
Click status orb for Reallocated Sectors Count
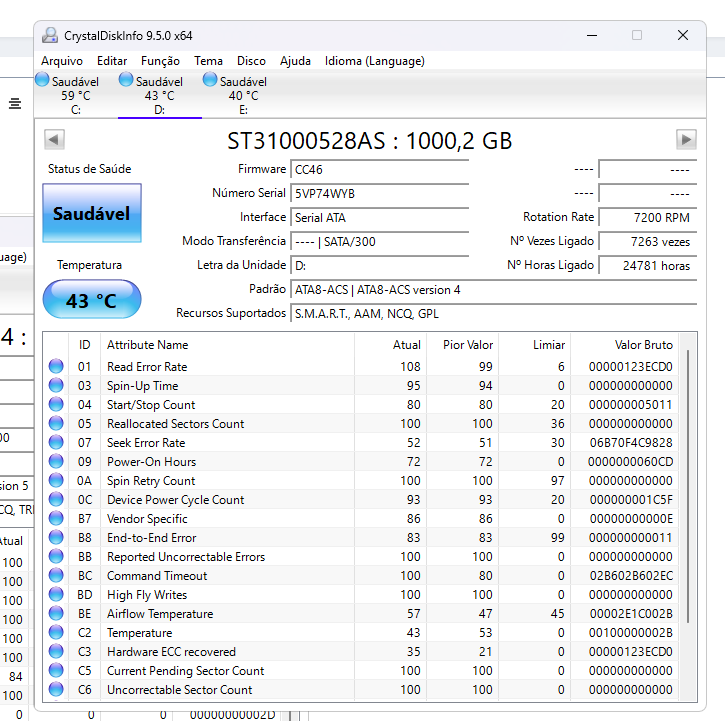56,423
